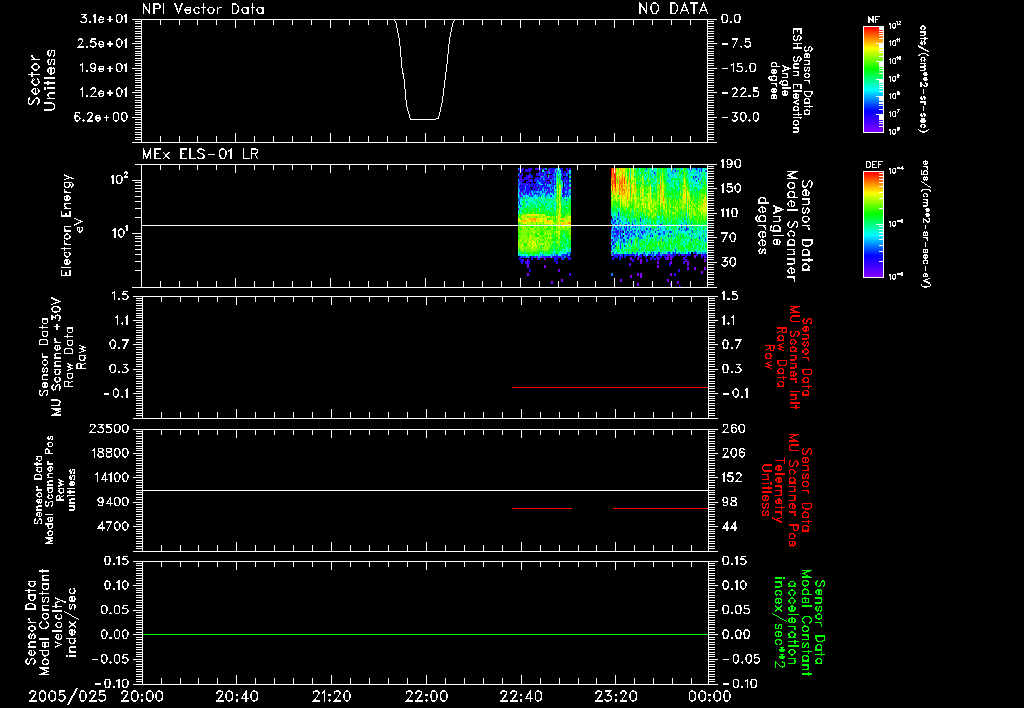The height and width of the screenshot is (708, 1024).
Task: Click the green constant velocity line
Action: point(425,634)
